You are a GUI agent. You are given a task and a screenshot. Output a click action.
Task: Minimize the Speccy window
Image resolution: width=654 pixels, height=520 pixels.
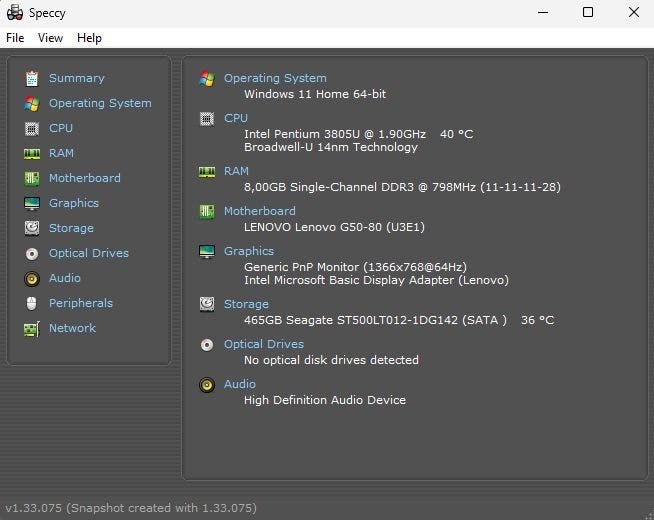tap(543, 13)
